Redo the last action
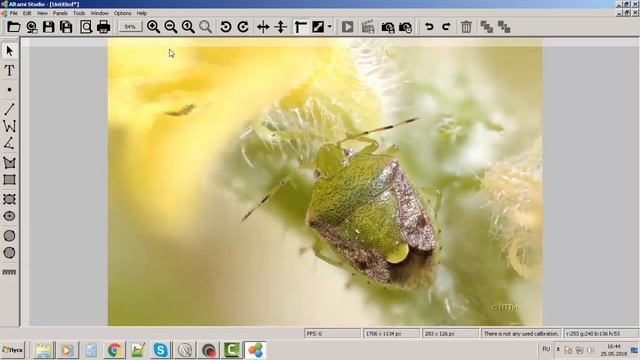The width and height of the screenshot is (640, 360). (446, 27)
